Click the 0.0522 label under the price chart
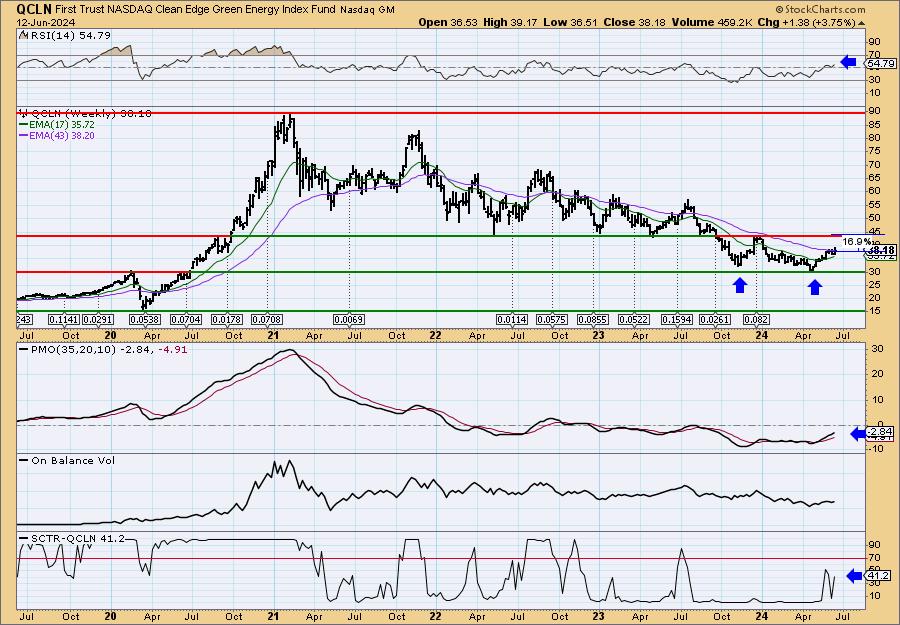 [x=634, y=320]
